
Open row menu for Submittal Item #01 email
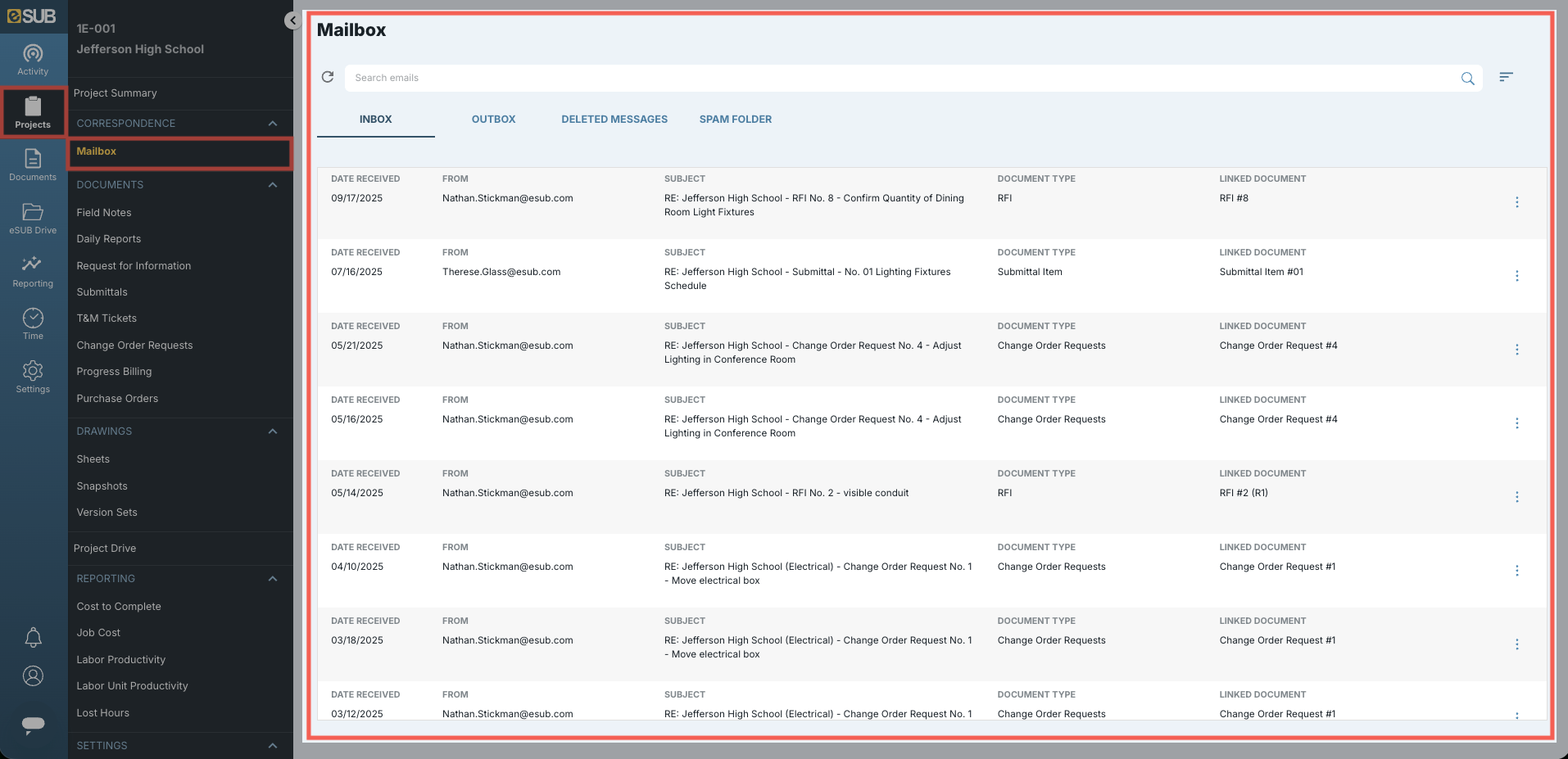point(1516,276)
